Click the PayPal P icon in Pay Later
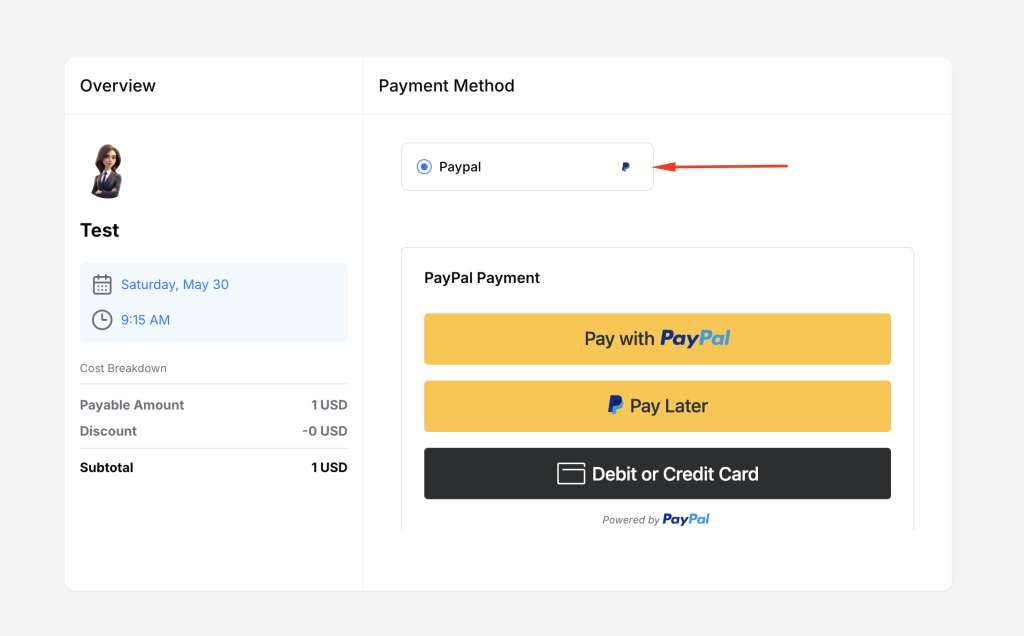Viewport: 1024px width, 636px height. (x=616, y=405)
